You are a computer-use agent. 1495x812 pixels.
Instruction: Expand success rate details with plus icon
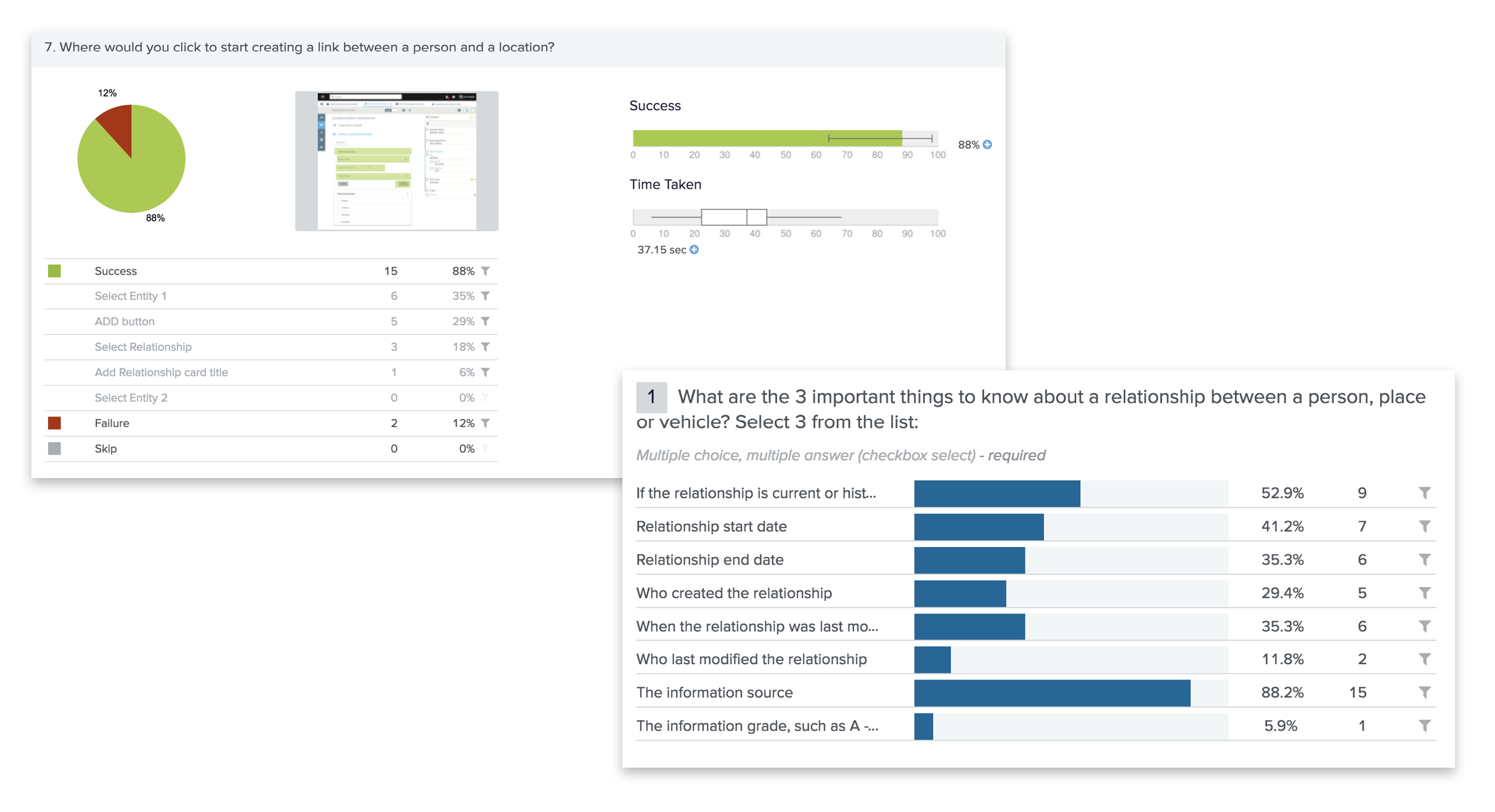(x=988, y=144)
